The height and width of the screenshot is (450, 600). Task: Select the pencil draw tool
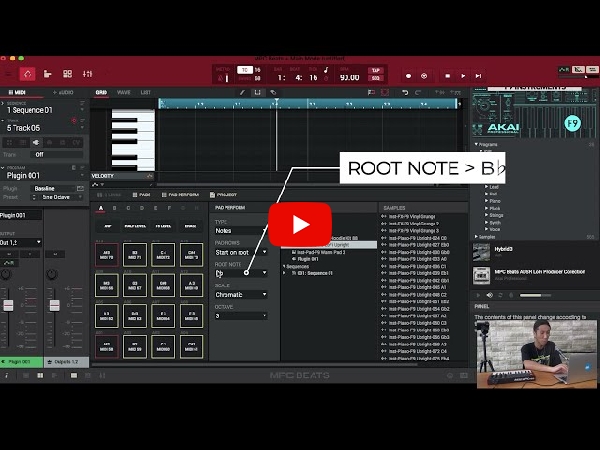click(x=242, y=93)
